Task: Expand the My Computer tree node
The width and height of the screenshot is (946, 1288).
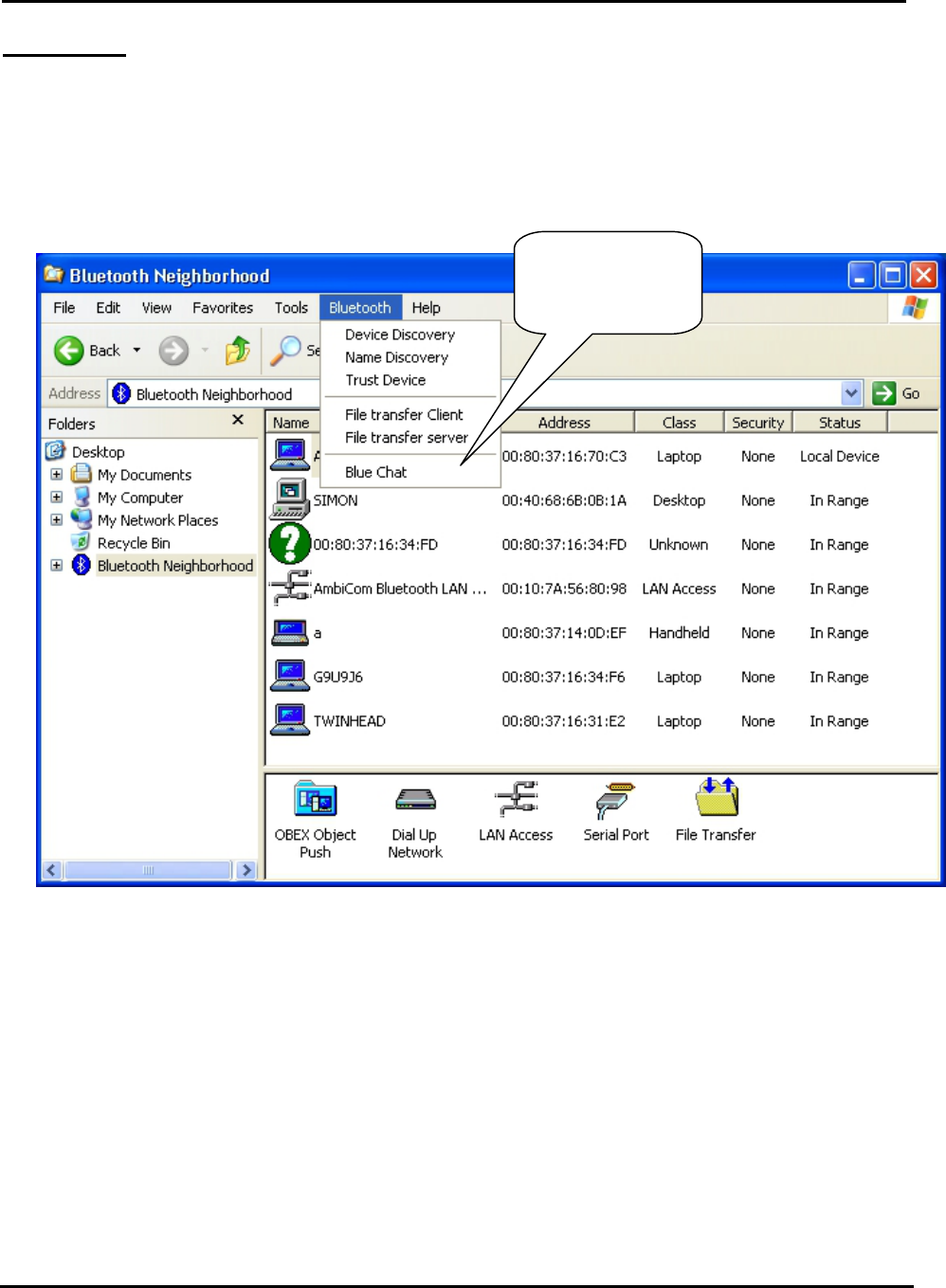Action: pyautogui.click(x=57, y=497)
